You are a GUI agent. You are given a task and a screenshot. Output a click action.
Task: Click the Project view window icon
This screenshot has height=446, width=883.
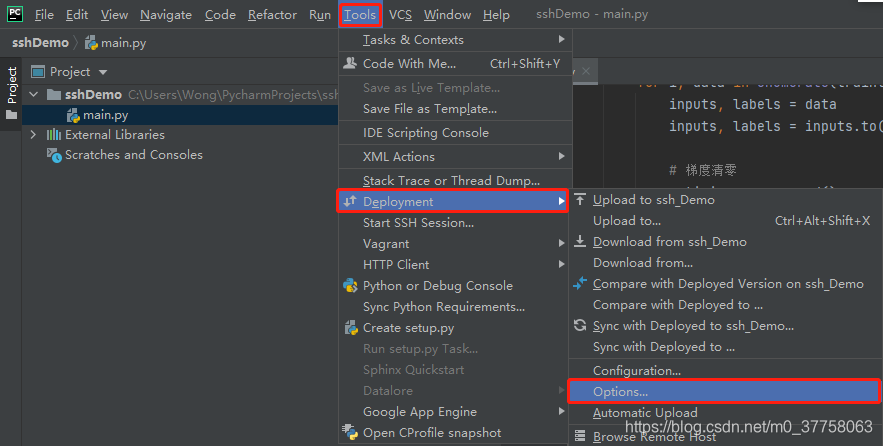[38, 72]
